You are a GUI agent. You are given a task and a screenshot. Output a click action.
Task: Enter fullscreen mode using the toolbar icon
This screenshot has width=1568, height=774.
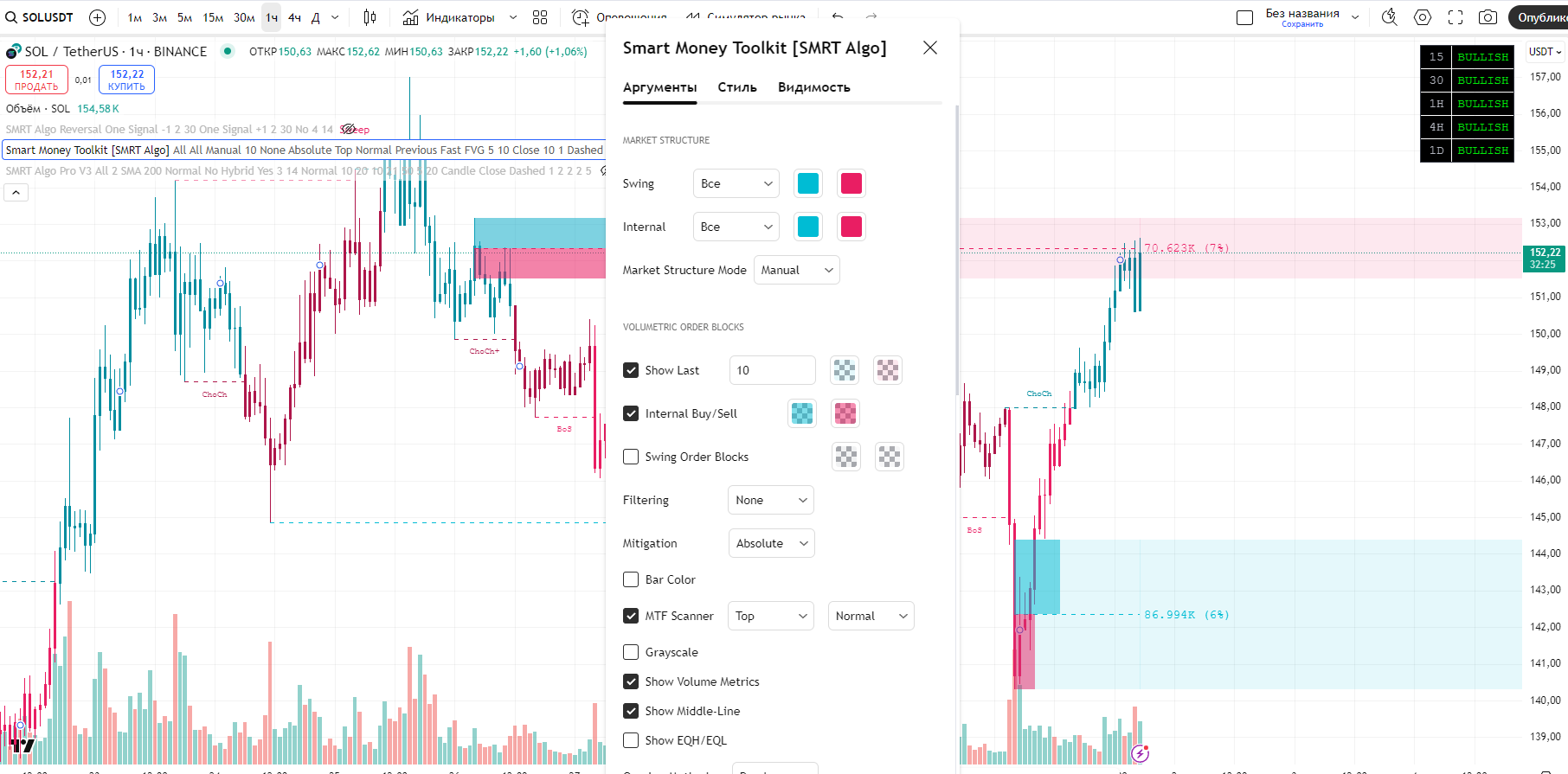pos(1456,17)
